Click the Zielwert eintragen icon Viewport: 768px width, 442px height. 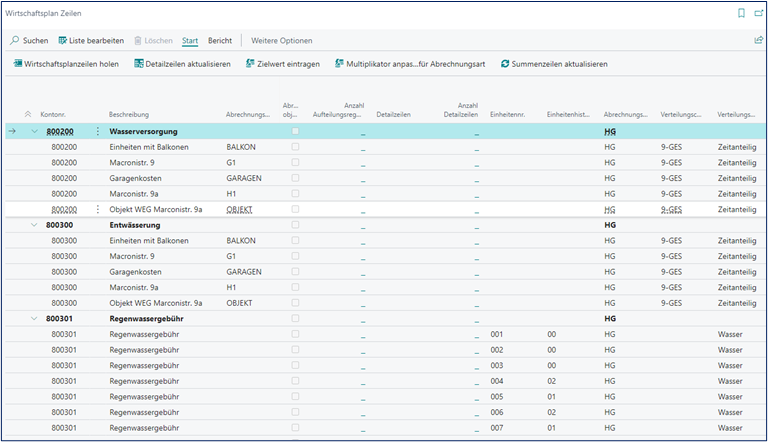248,64
